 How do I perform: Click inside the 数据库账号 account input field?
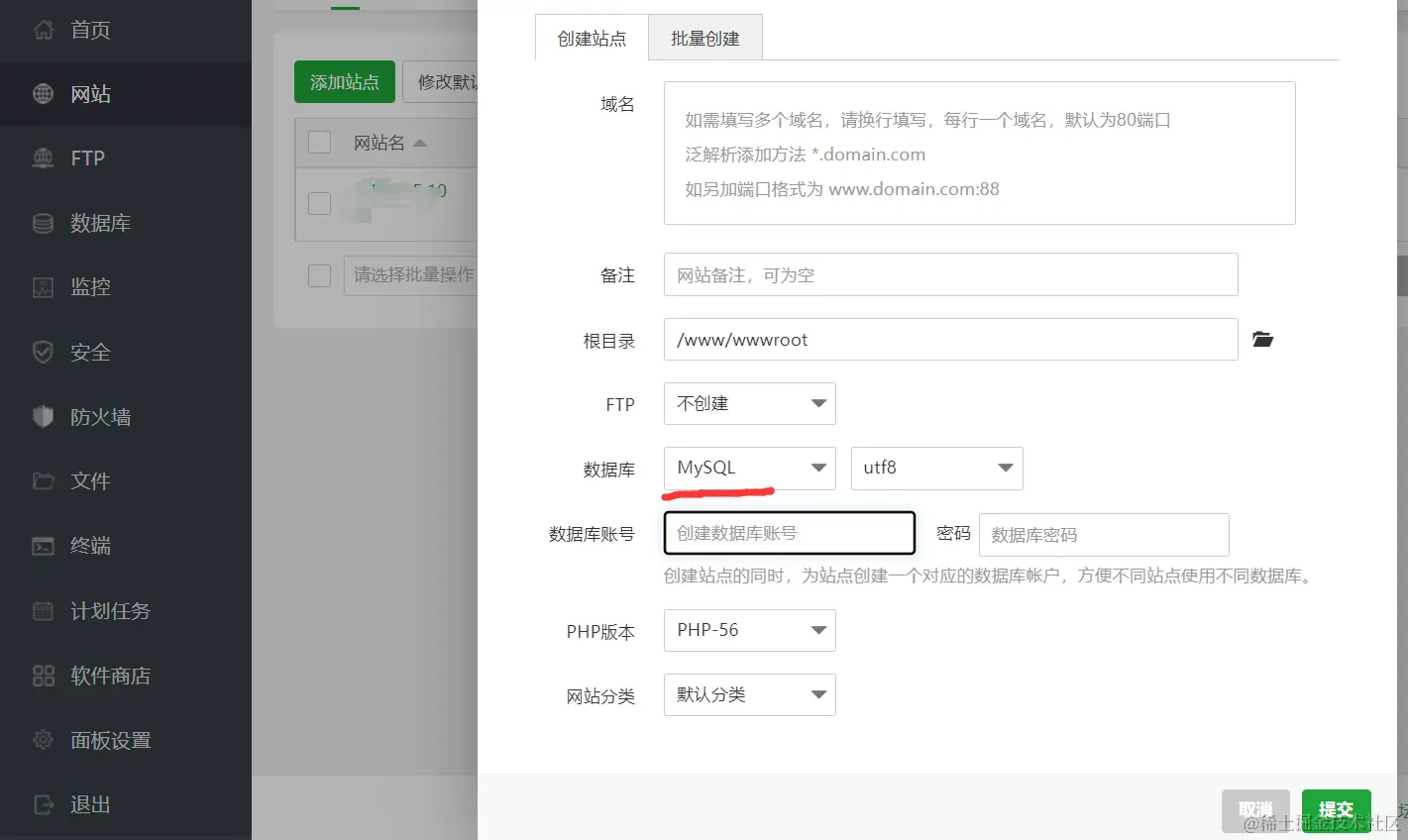[x=788, y=533]
